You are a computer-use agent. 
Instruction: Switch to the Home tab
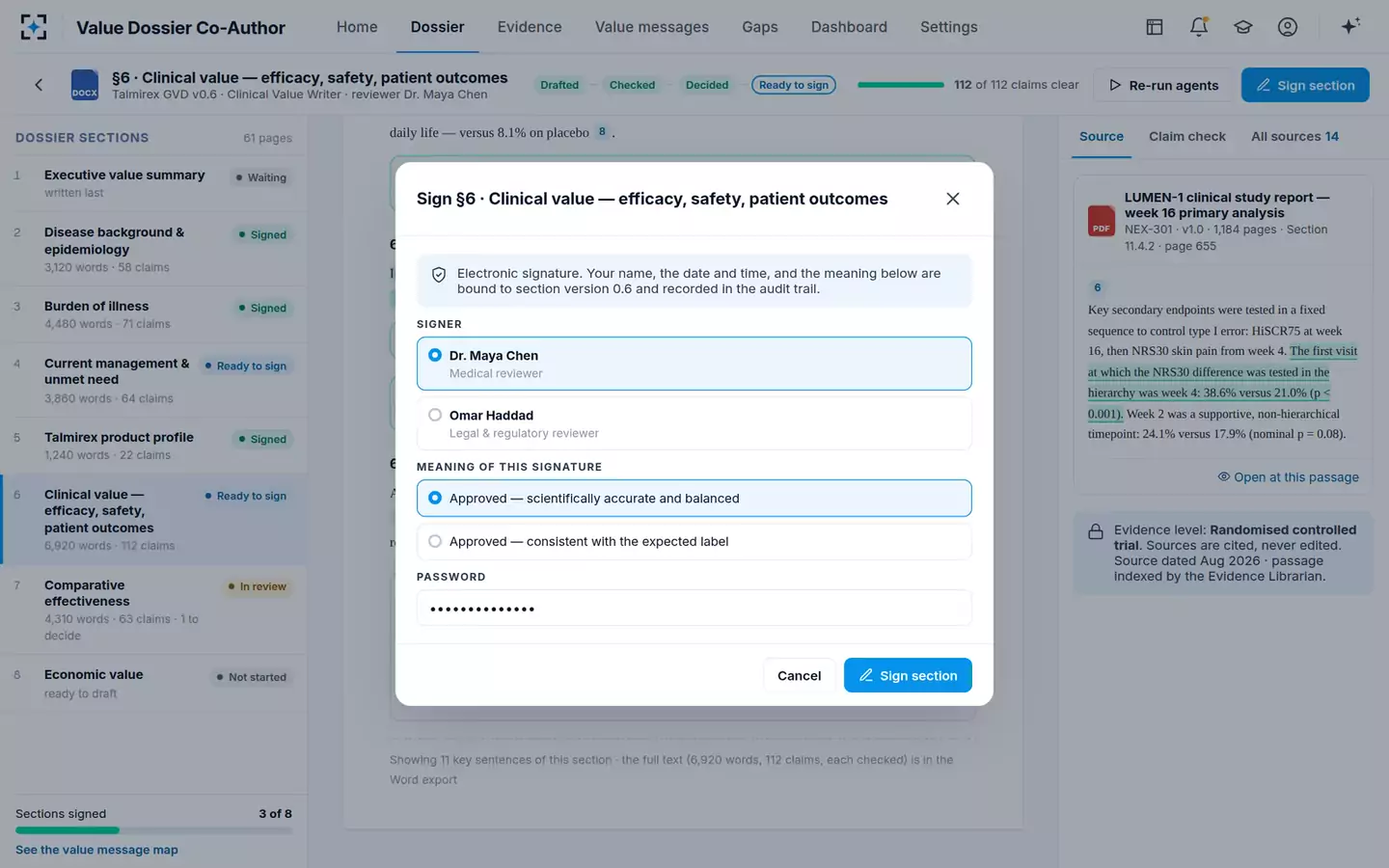click(357, 27)
